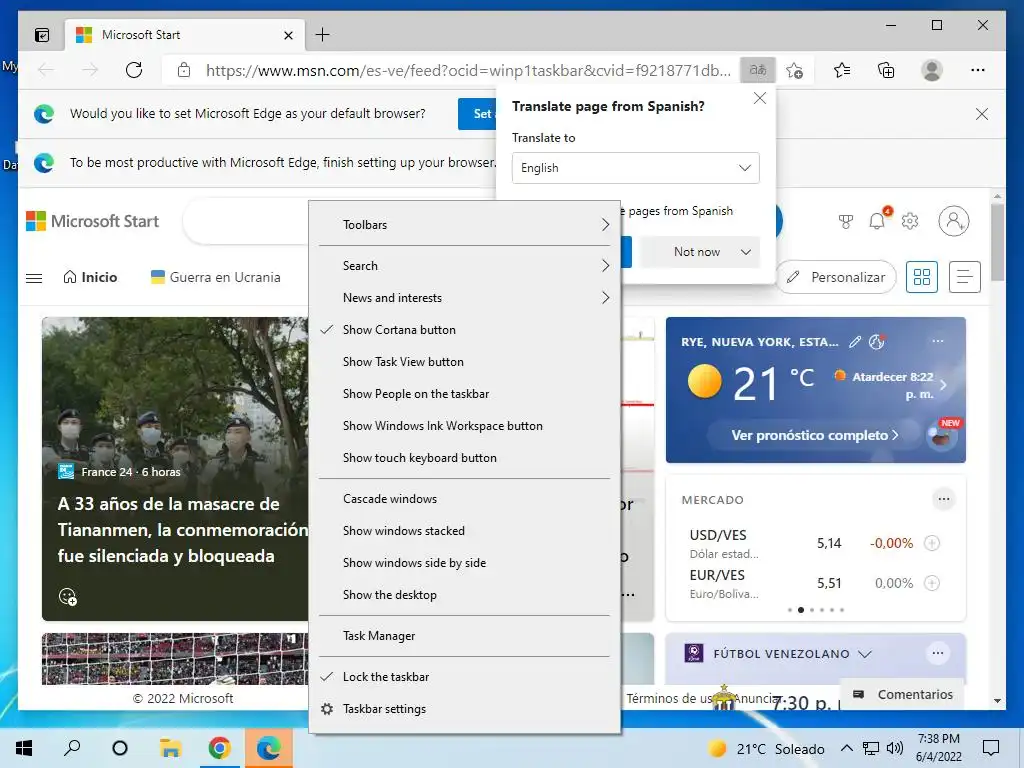Image resolution: width=1024 pixels, height=768 pixels.
Task: Open MSN page settings gear icon
Action: tap(910, 221)
